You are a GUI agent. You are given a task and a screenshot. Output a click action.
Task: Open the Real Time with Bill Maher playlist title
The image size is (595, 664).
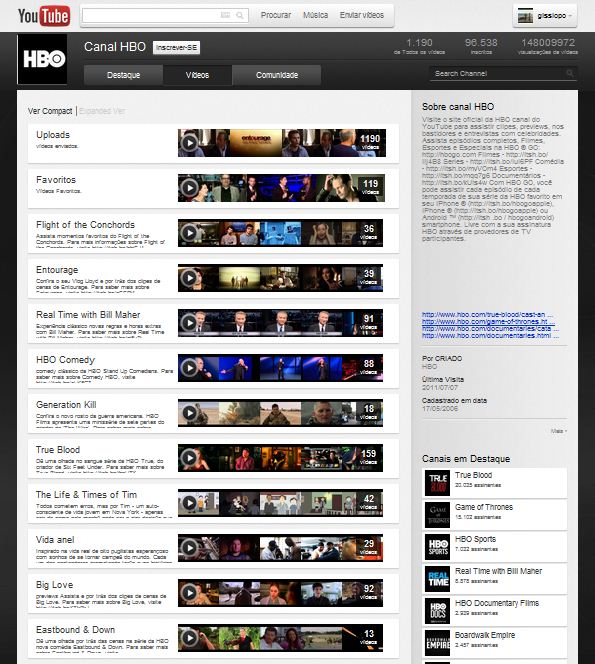(88, 315)
